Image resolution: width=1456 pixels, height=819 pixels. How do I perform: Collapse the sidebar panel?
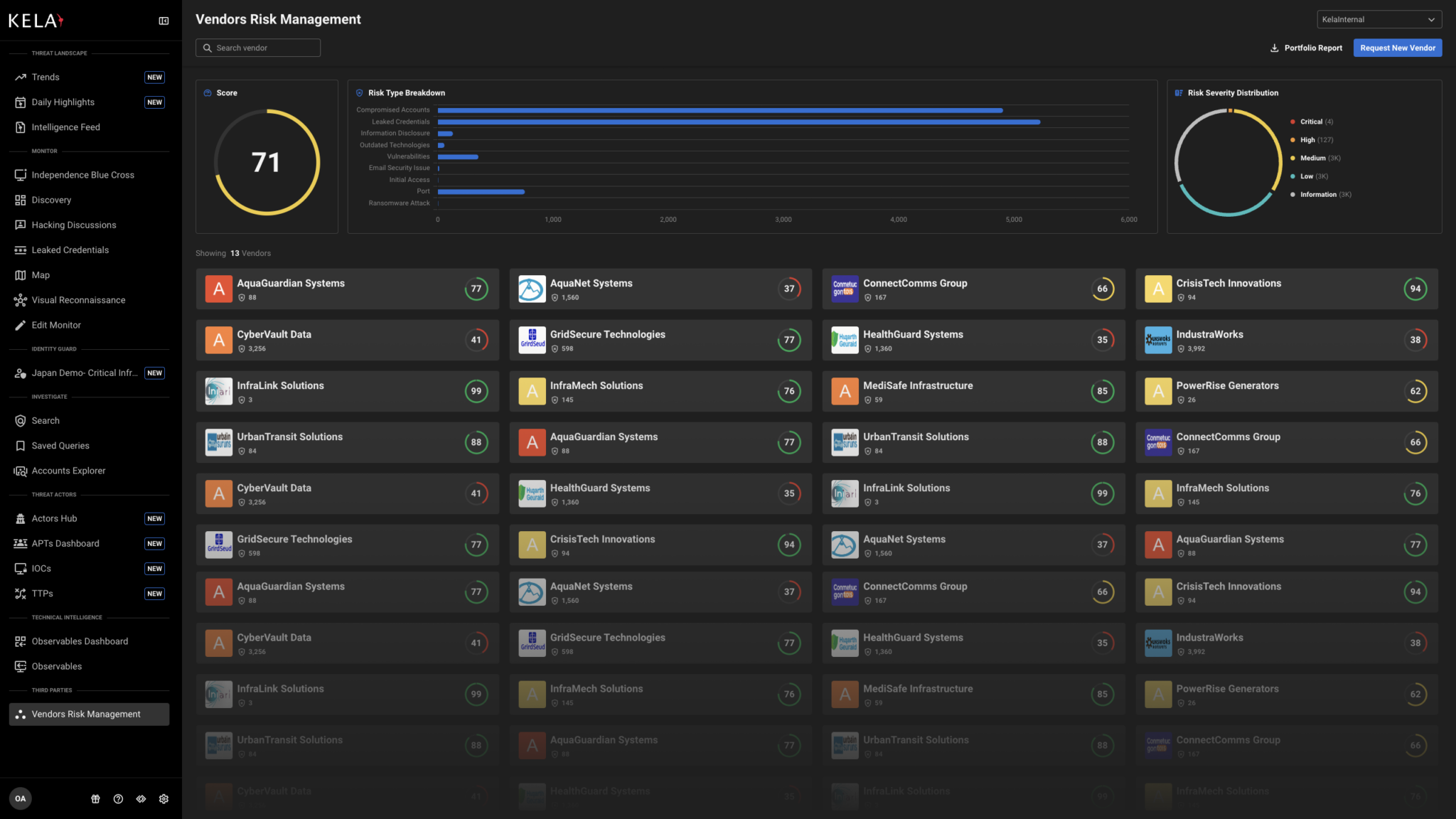163,20
